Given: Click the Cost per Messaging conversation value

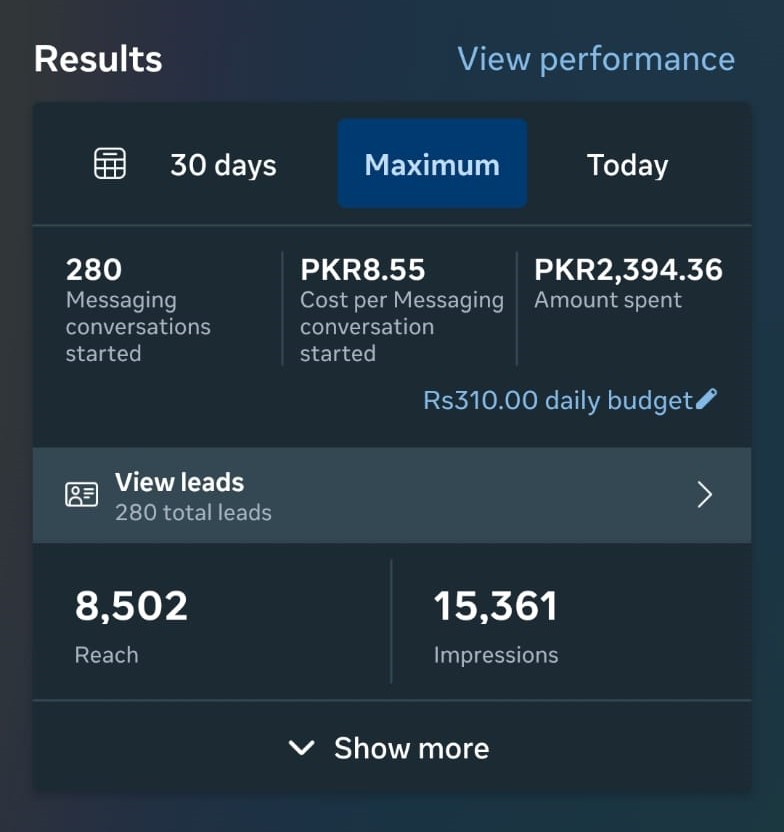Looking at the screenshot, I should pos(363,268).
